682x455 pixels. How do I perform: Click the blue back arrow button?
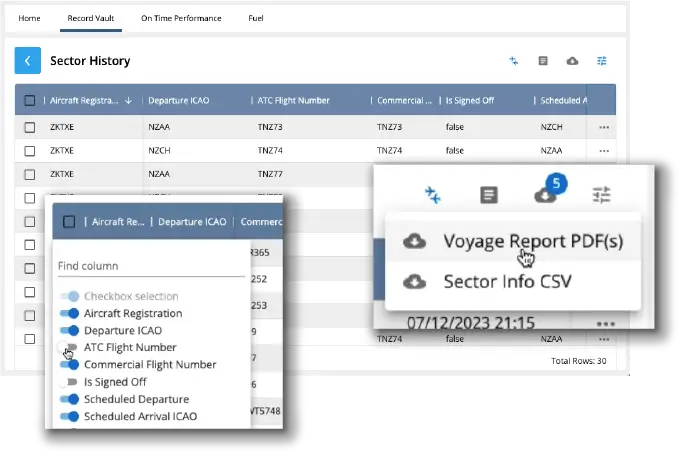click(x=28, y=61)
